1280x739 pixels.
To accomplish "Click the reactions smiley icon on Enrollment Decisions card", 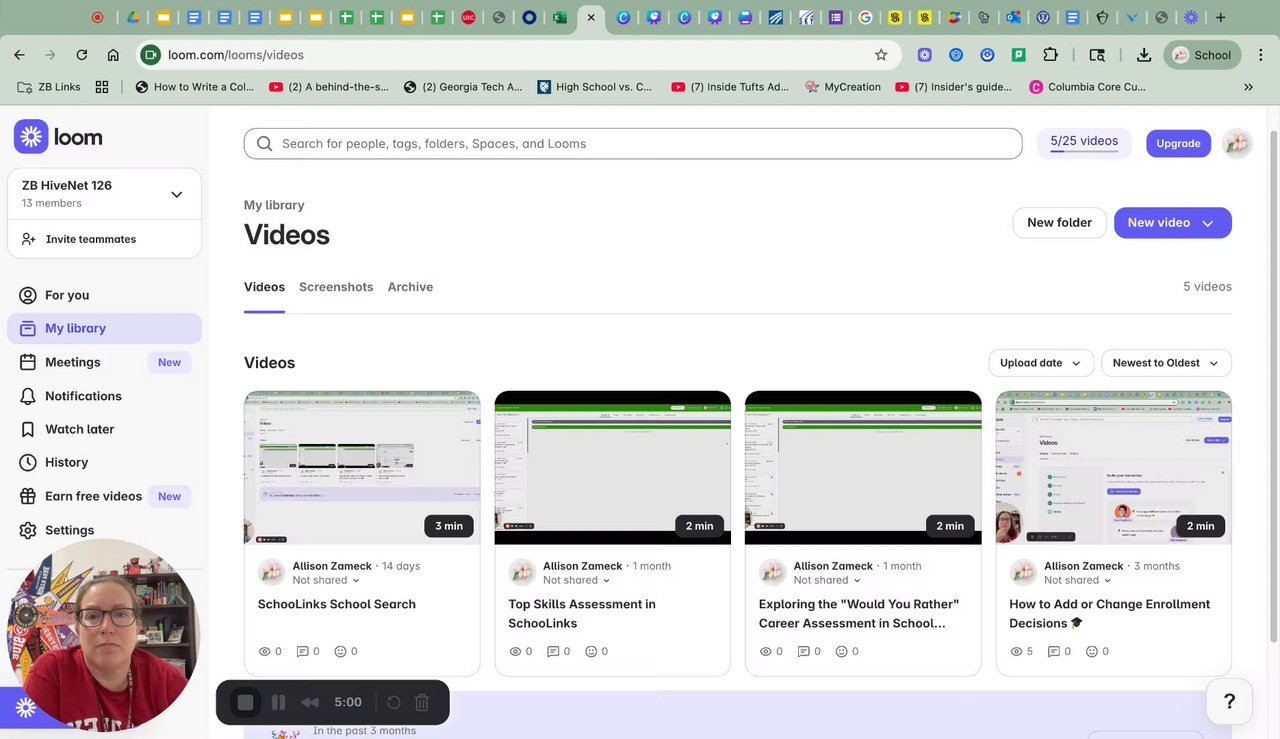I will [1092, 651].
